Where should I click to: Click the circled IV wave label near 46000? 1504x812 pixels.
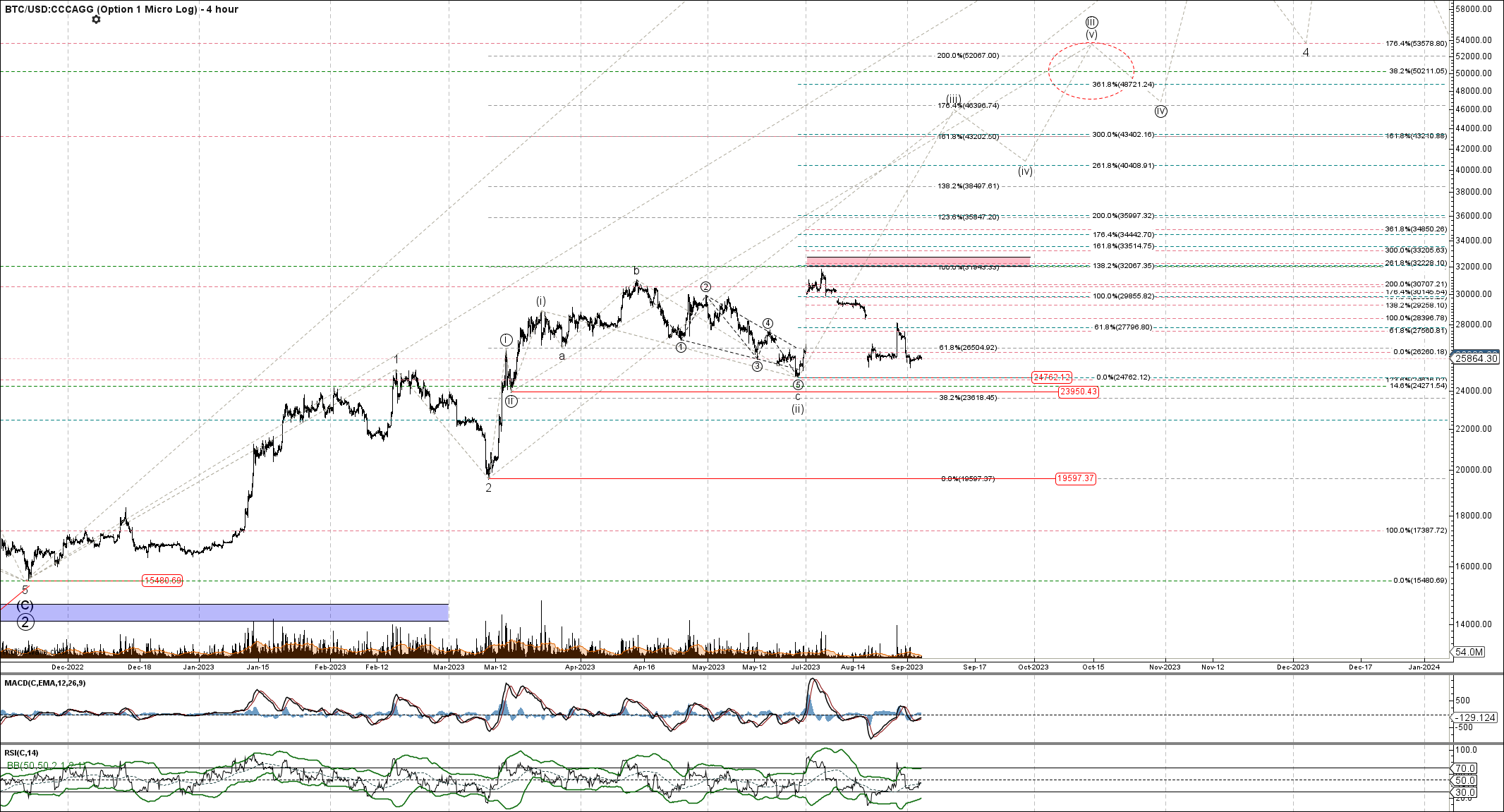coord(1160,111)
